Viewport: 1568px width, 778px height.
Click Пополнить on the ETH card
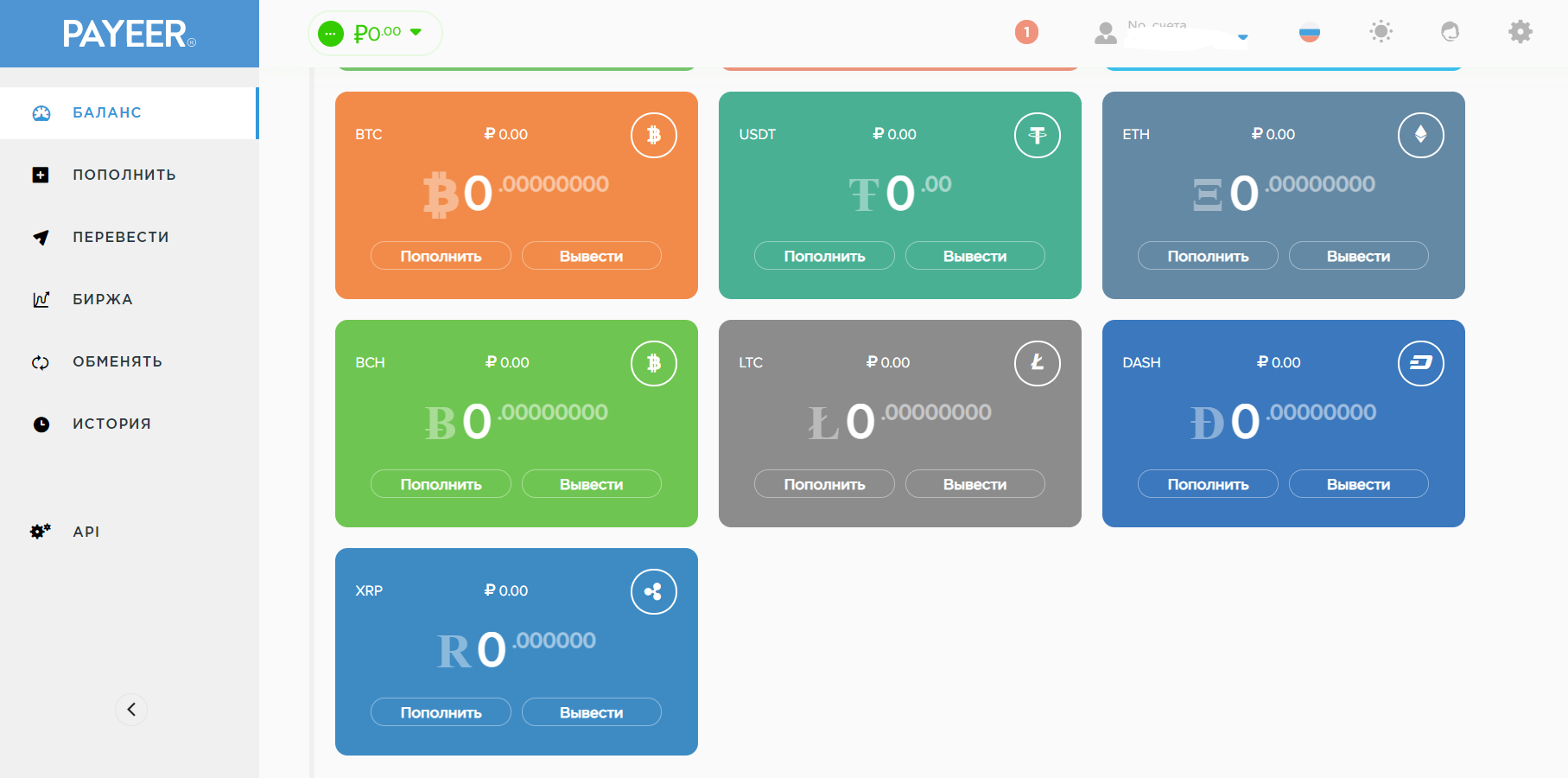(1208, 256)
